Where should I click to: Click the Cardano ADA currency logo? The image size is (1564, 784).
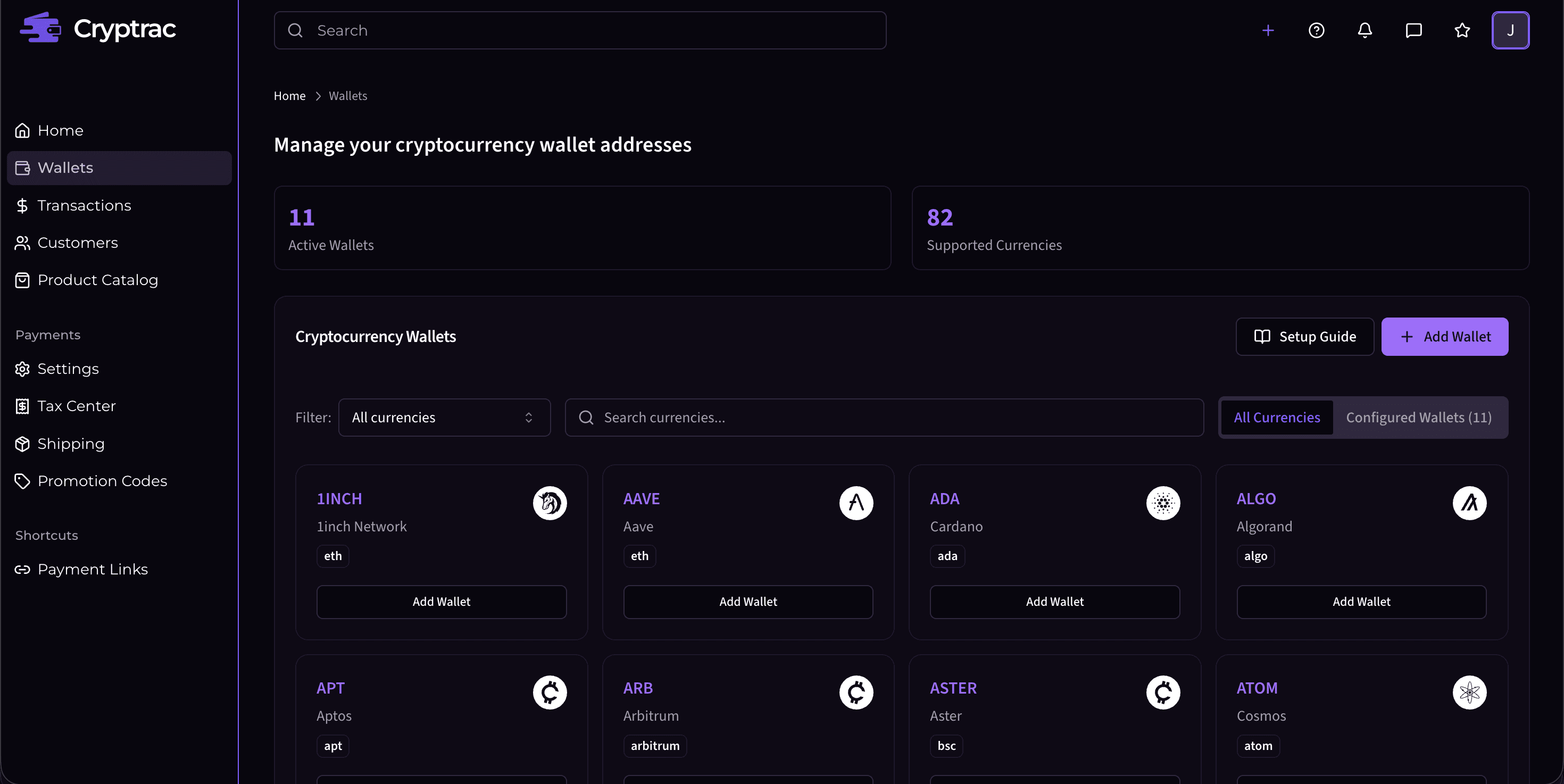1163,503
